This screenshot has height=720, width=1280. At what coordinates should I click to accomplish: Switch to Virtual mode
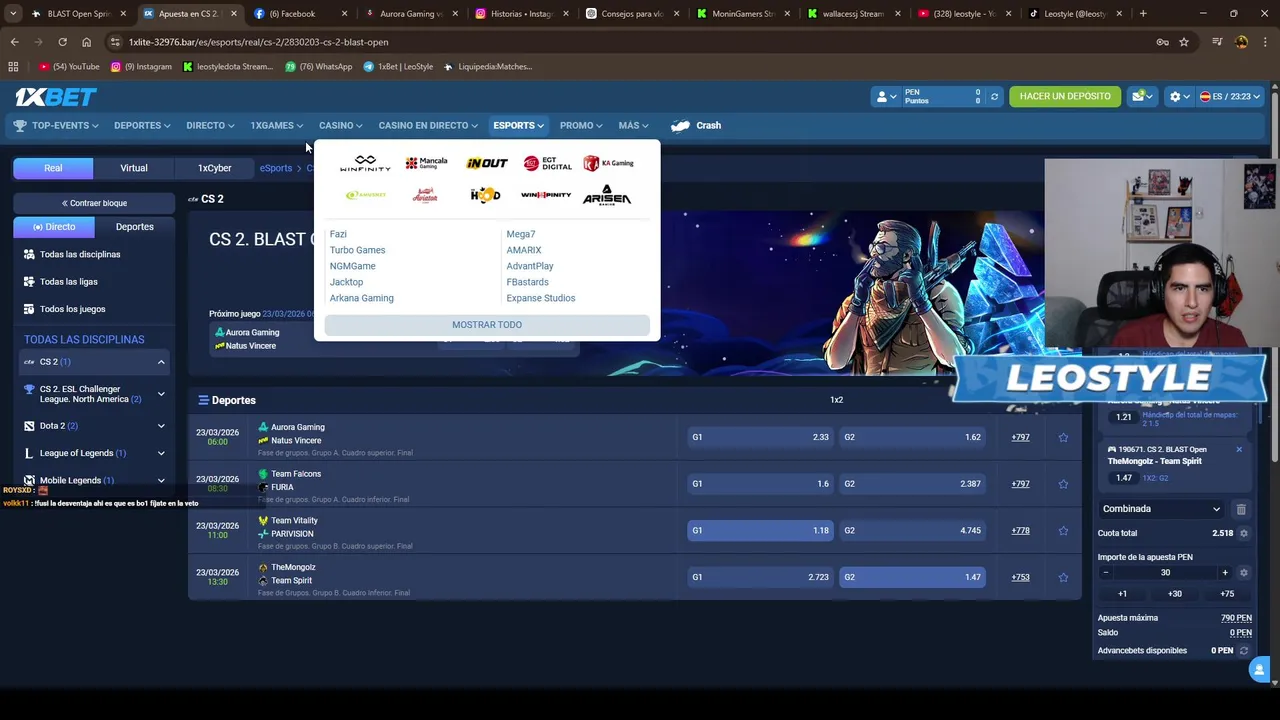pyautogui.click(x=134, y=168)
